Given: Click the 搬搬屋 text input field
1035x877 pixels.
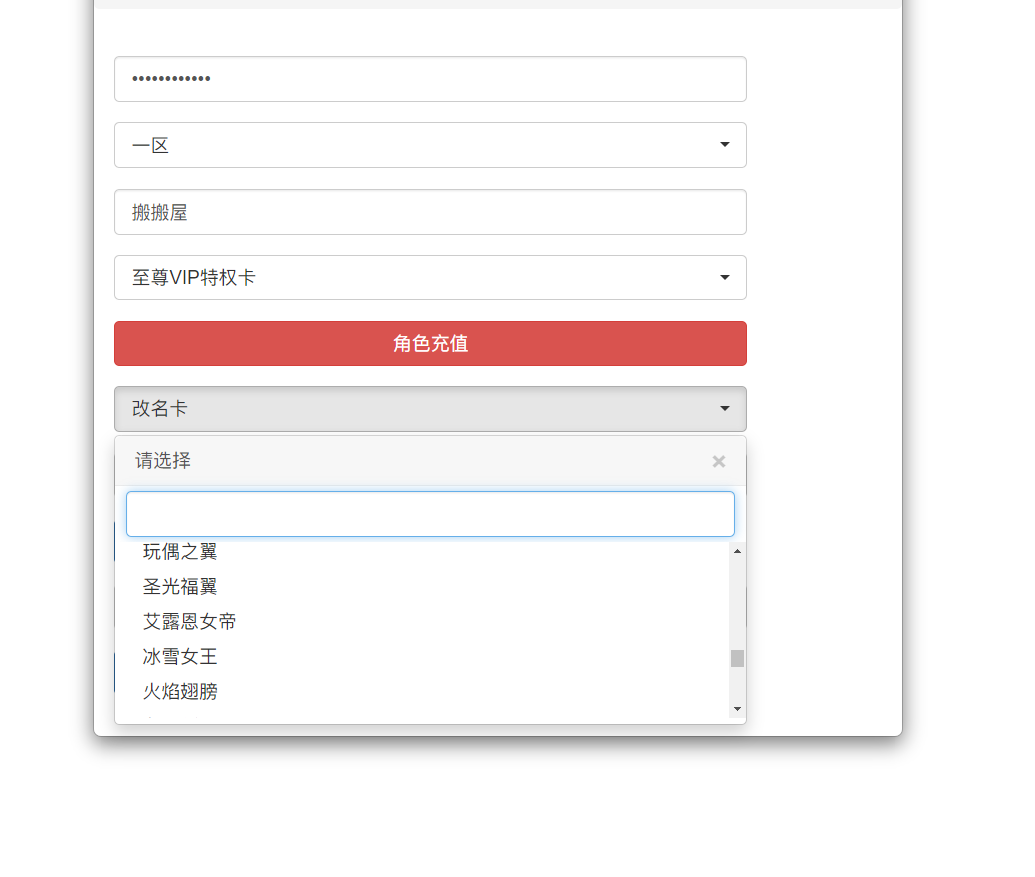Looking at the screenshot, I should [x=430, y=212].
